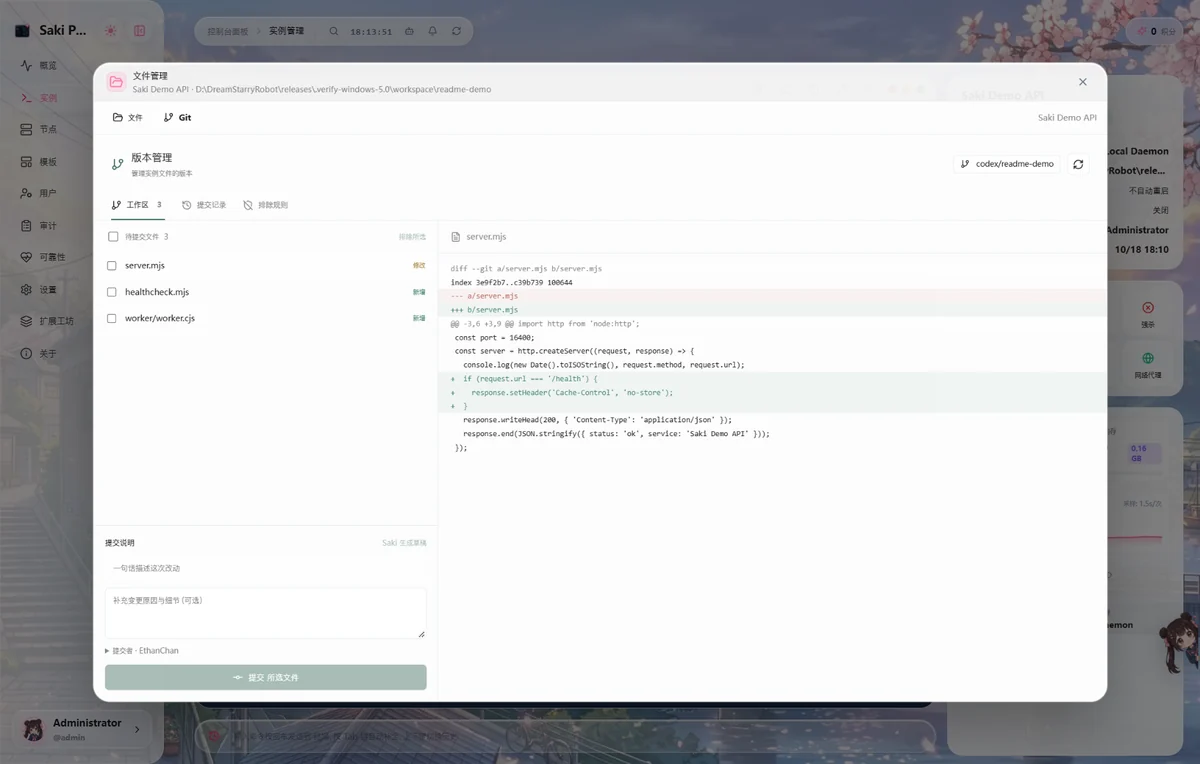
Task: Click the pink folder icon of 文件管理
Action: [116, 82]
